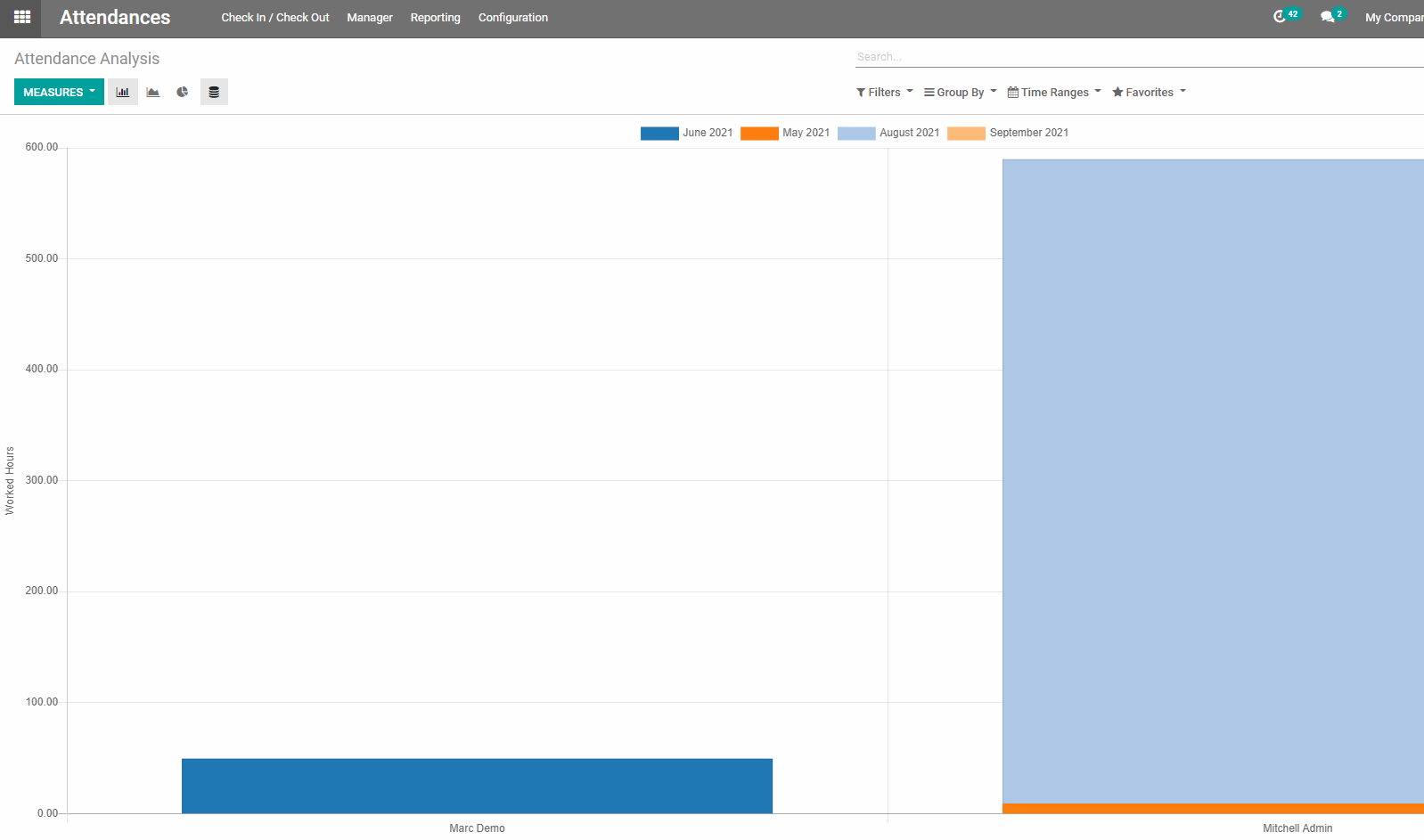Image resolution: width=1424 pixels, height=840 pixels.
Task: Click the Attendances app title
Action: (x=115, y=18)
